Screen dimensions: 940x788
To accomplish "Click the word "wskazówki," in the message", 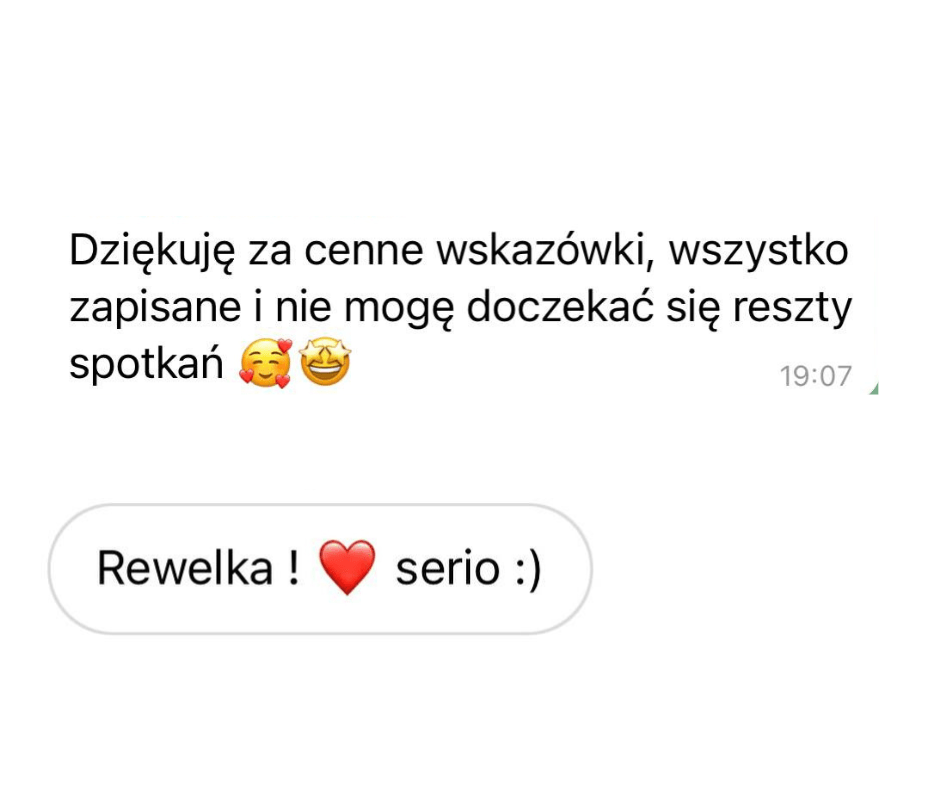I will click(x=545, y=251).
